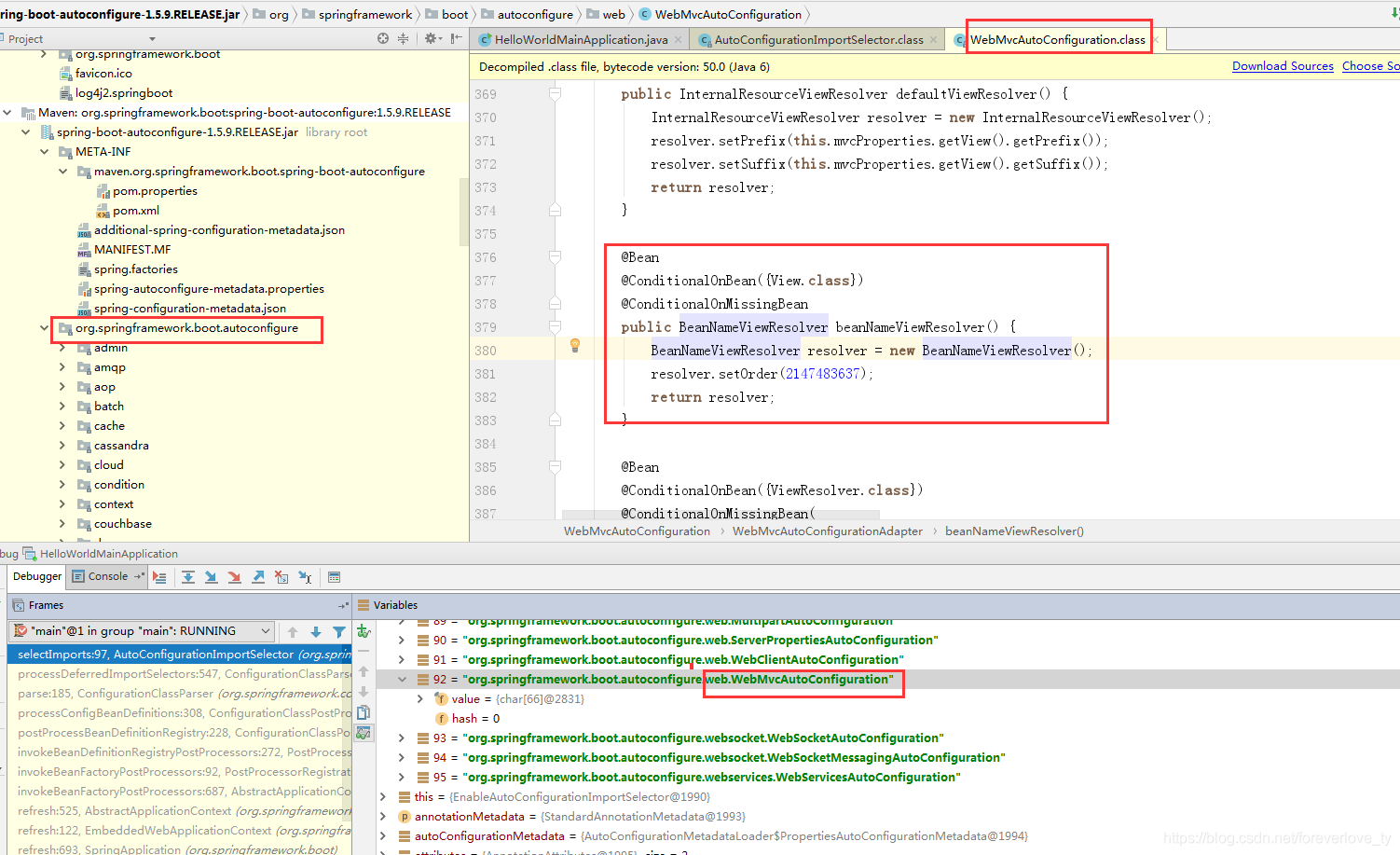Screen dimensions: 1400x855
Task: Click Run to Cursor debugger icon
Action: point(305,577)
